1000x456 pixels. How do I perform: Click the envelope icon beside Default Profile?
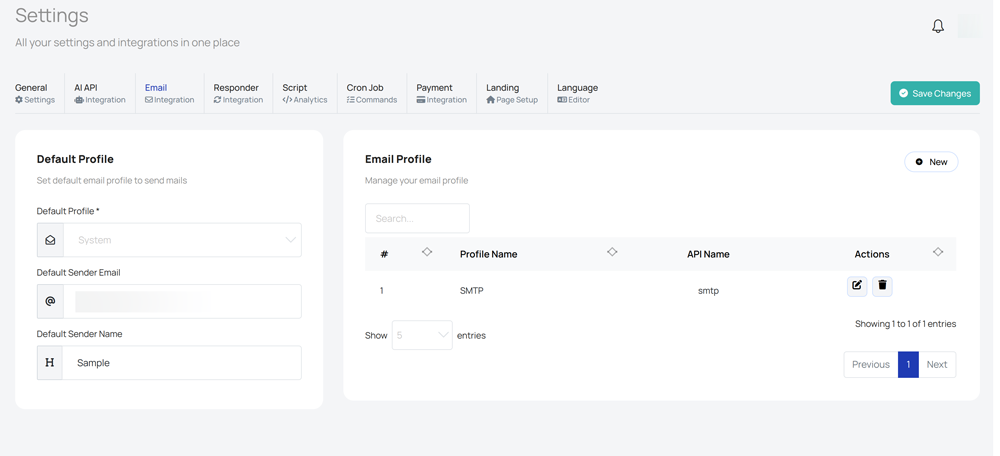click(x=50, y=240)
